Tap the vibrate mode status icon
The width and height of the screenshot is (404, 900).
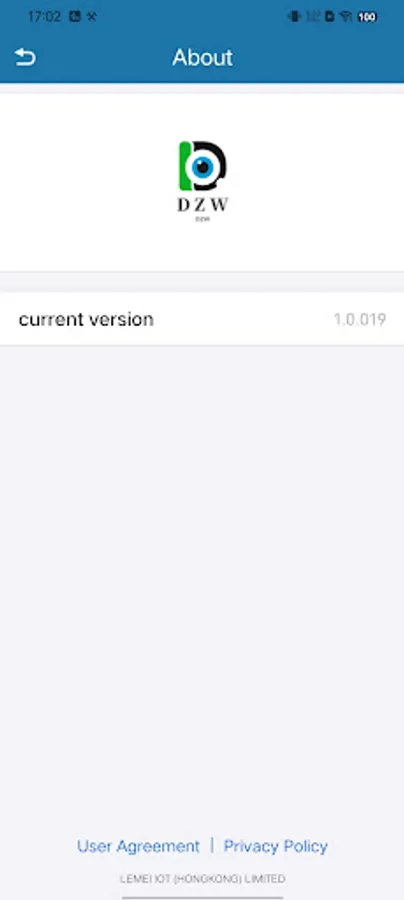pos(294,17)
